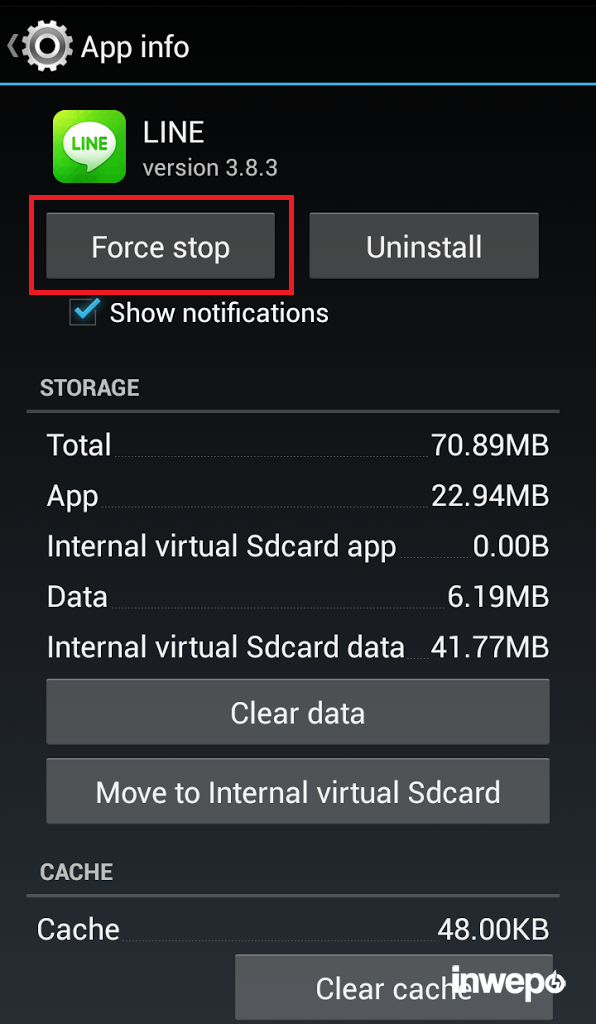Viewport: 596px width, 1024px height.
Task: Tap the green LINE app icon
Action: [x=89, y=146]
